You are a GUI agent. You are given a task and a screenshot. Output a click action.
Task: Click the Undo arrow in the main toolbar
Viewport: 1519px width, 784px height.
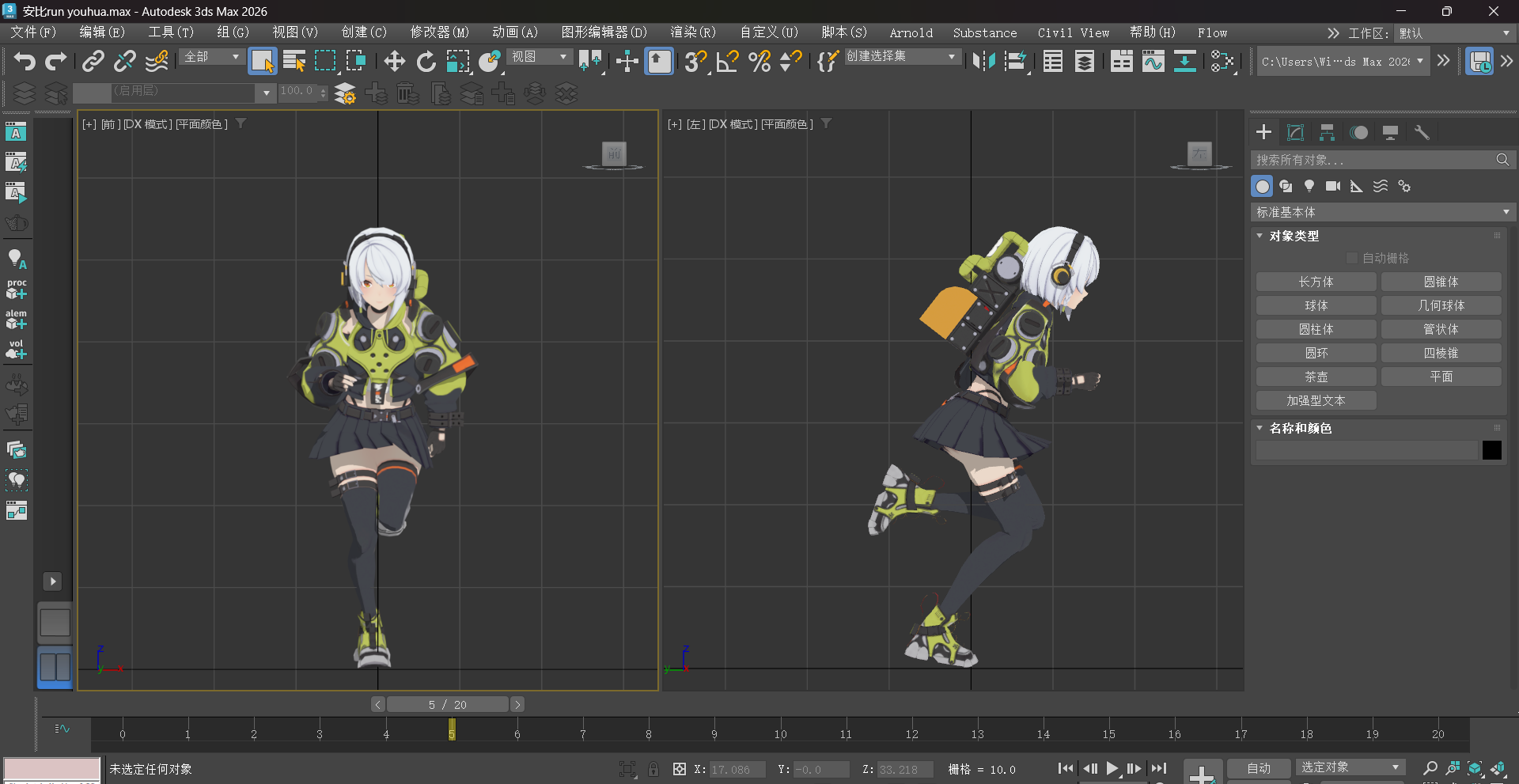point(25,61)
